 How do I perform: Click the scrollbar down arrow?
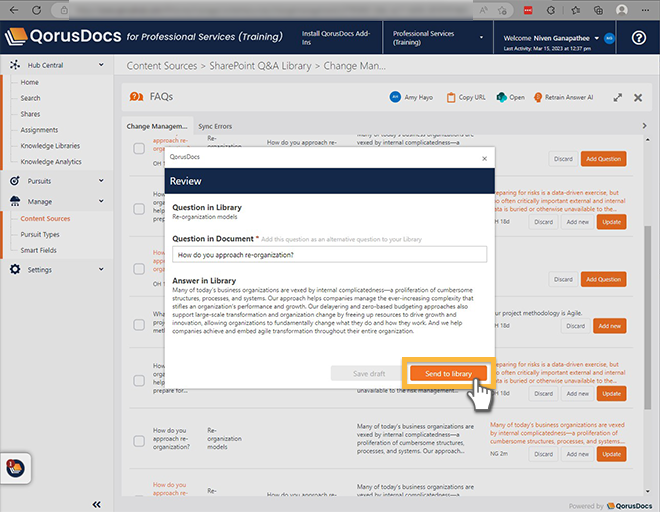647,491
